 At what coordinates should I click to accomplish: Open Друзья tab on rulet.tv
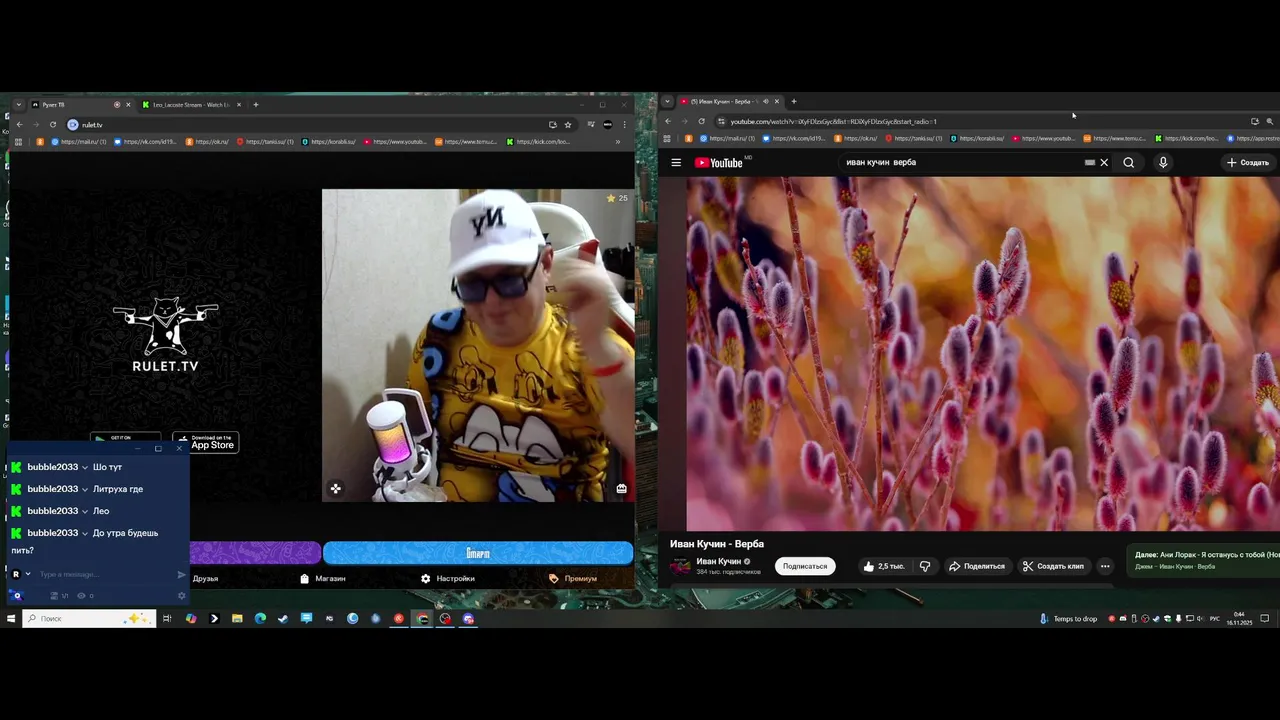click(x=205, y=578)
